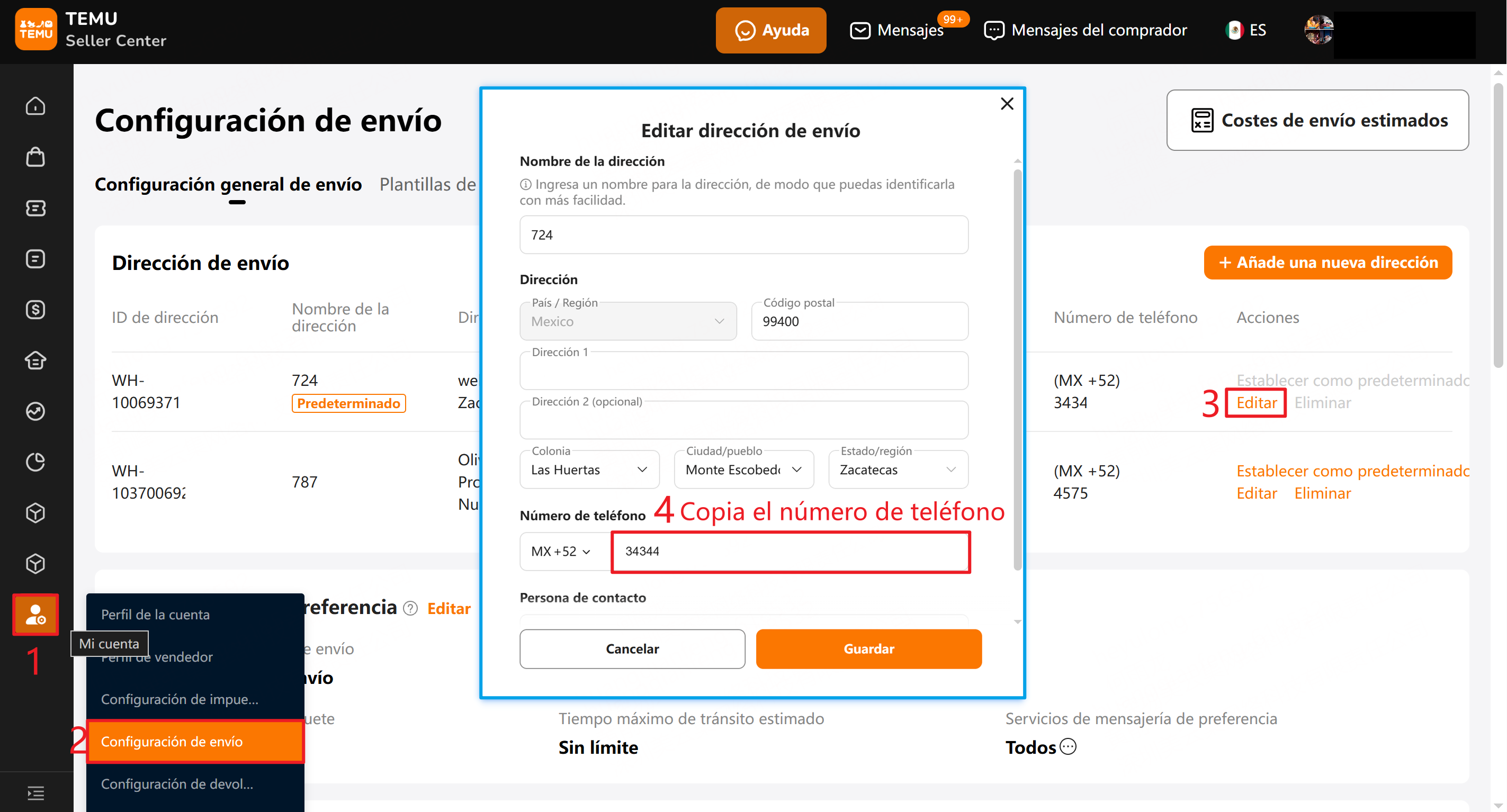Screen dimensions: 1507x812
Task: Open the storefront house icon in the sidebar
Action: click(x=35, y=360)
